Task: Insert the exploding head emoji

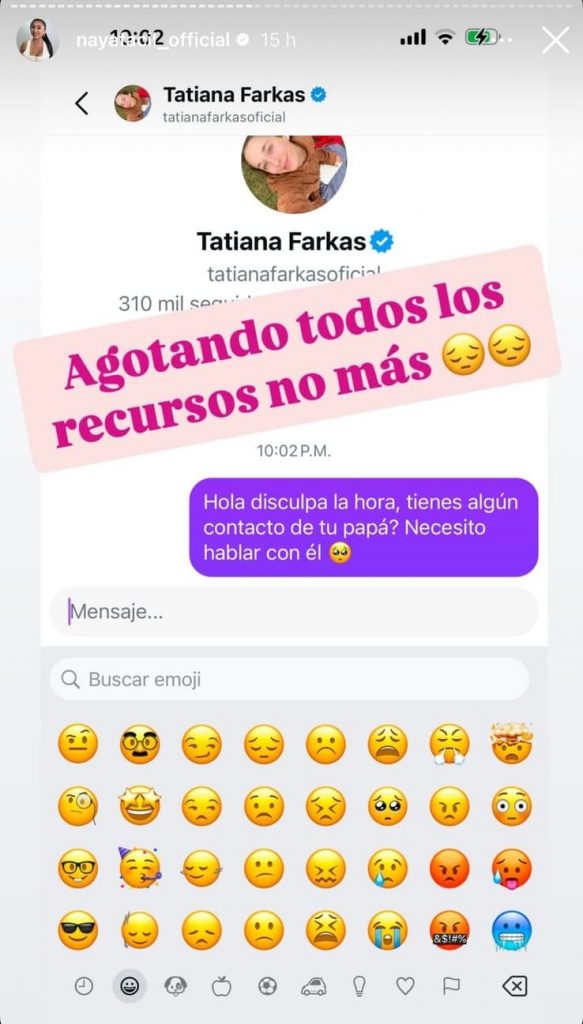Action: (512, 743)
